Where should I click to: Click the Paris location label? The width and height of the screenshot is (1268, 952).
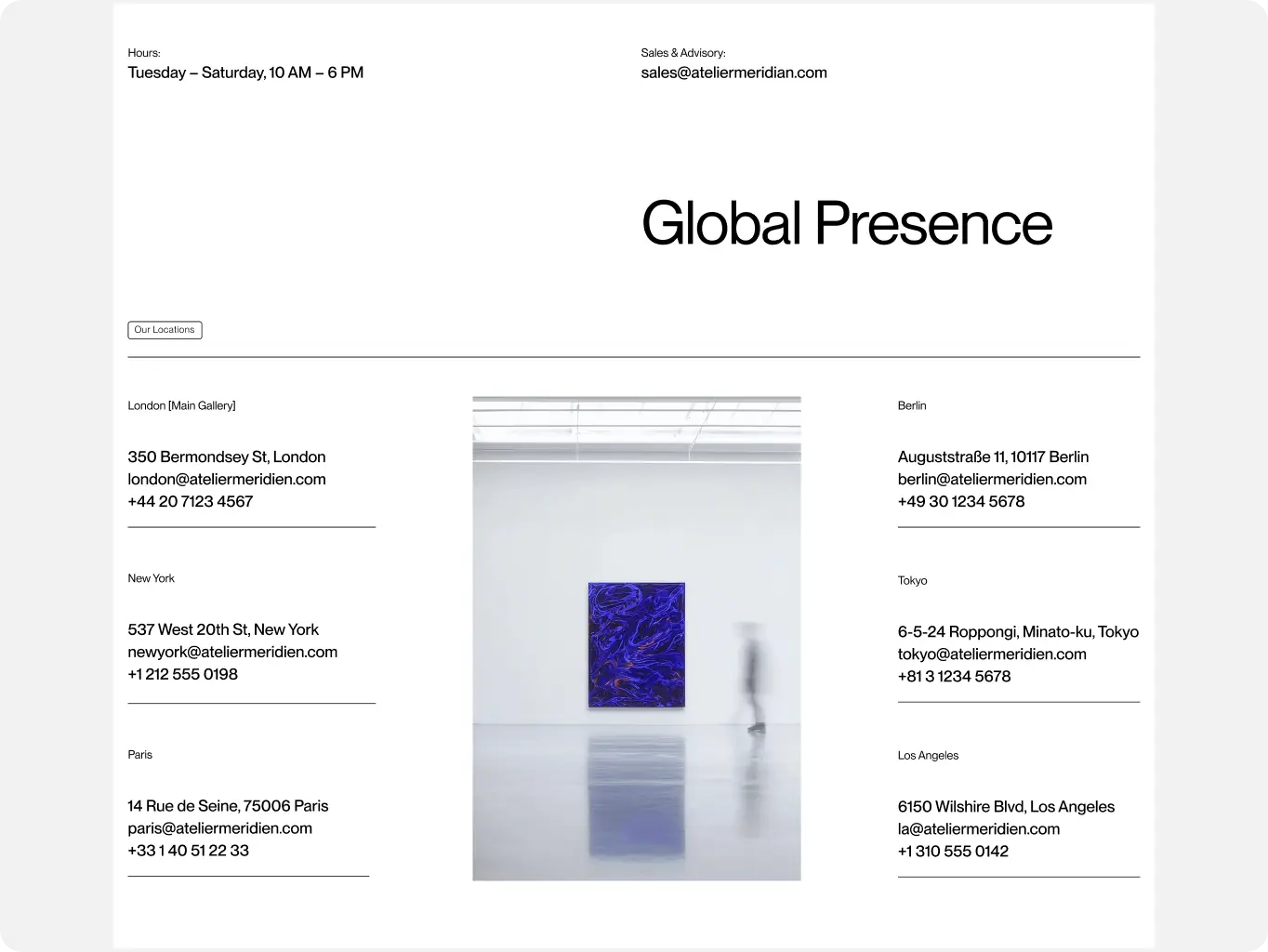pos(139,755)
